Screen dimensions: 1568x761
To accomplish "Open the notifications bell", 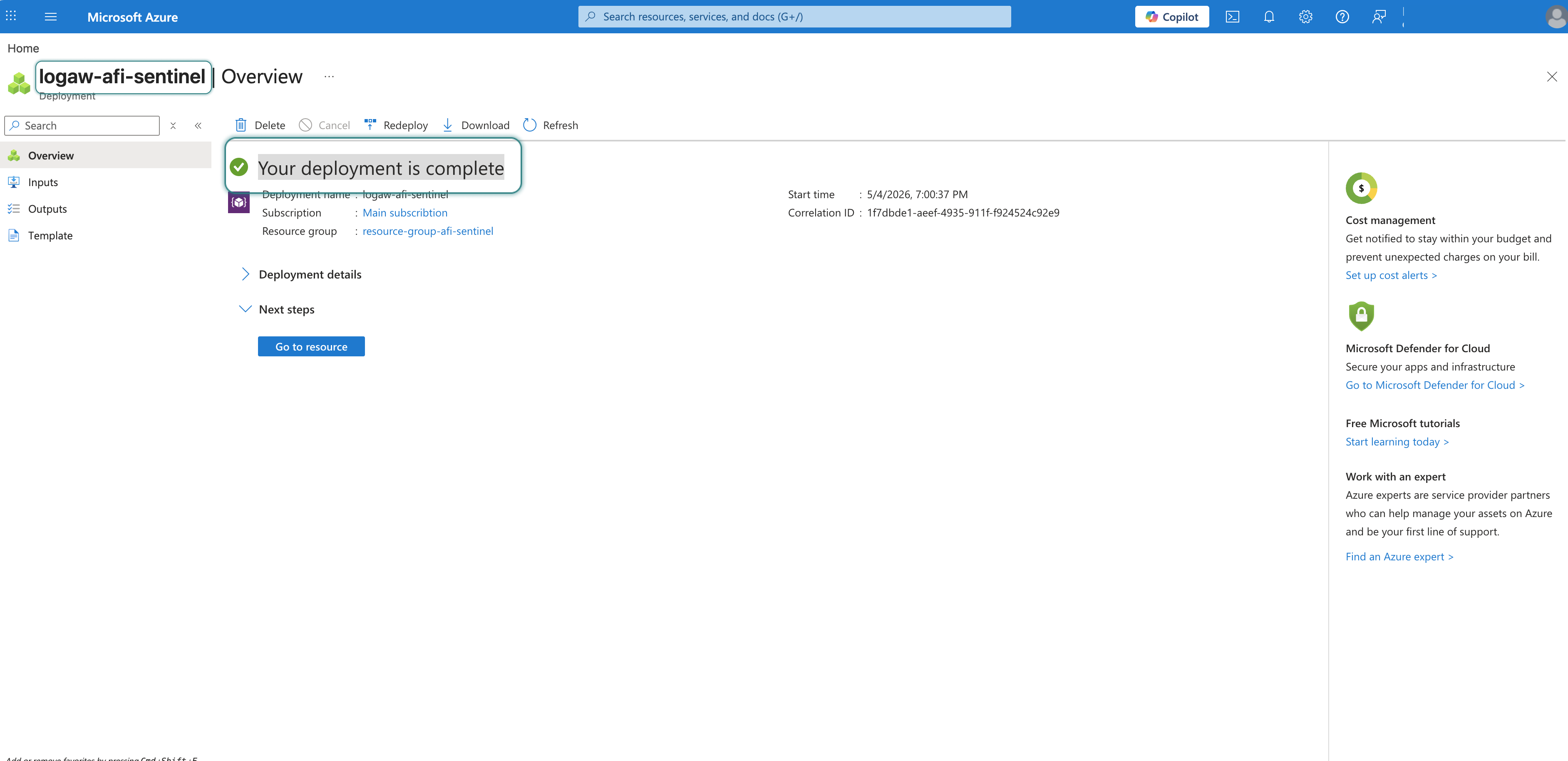I will pyautogui.click(x=1269, y=16).
